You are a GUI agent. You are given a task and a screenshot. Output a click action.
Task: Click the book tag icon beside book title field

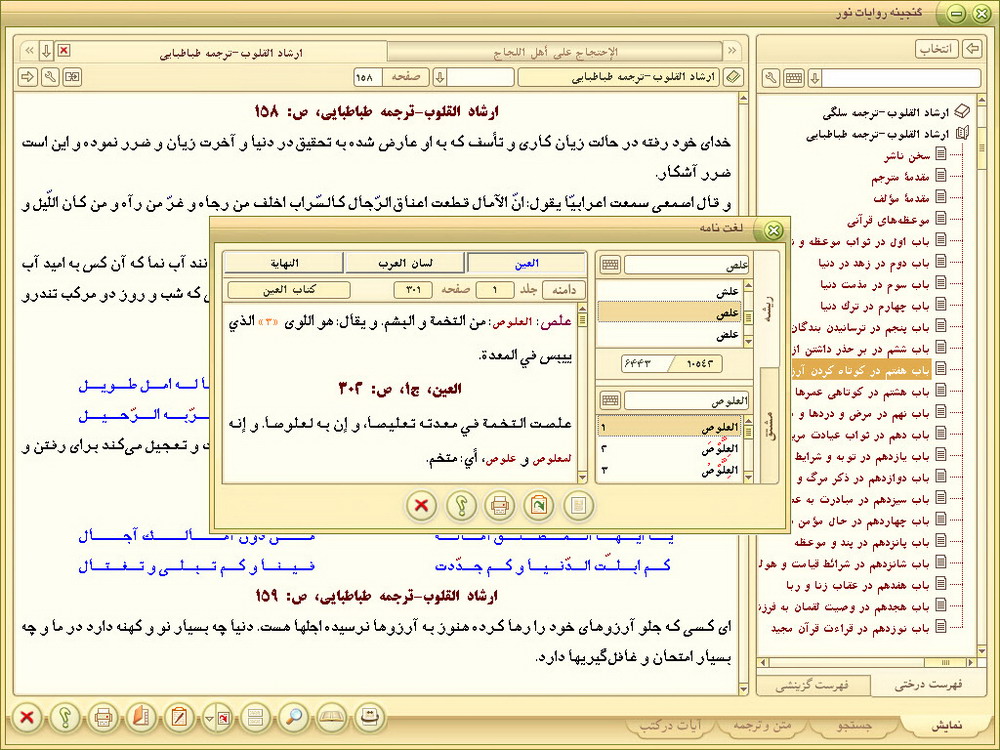(x=733, y=77)
